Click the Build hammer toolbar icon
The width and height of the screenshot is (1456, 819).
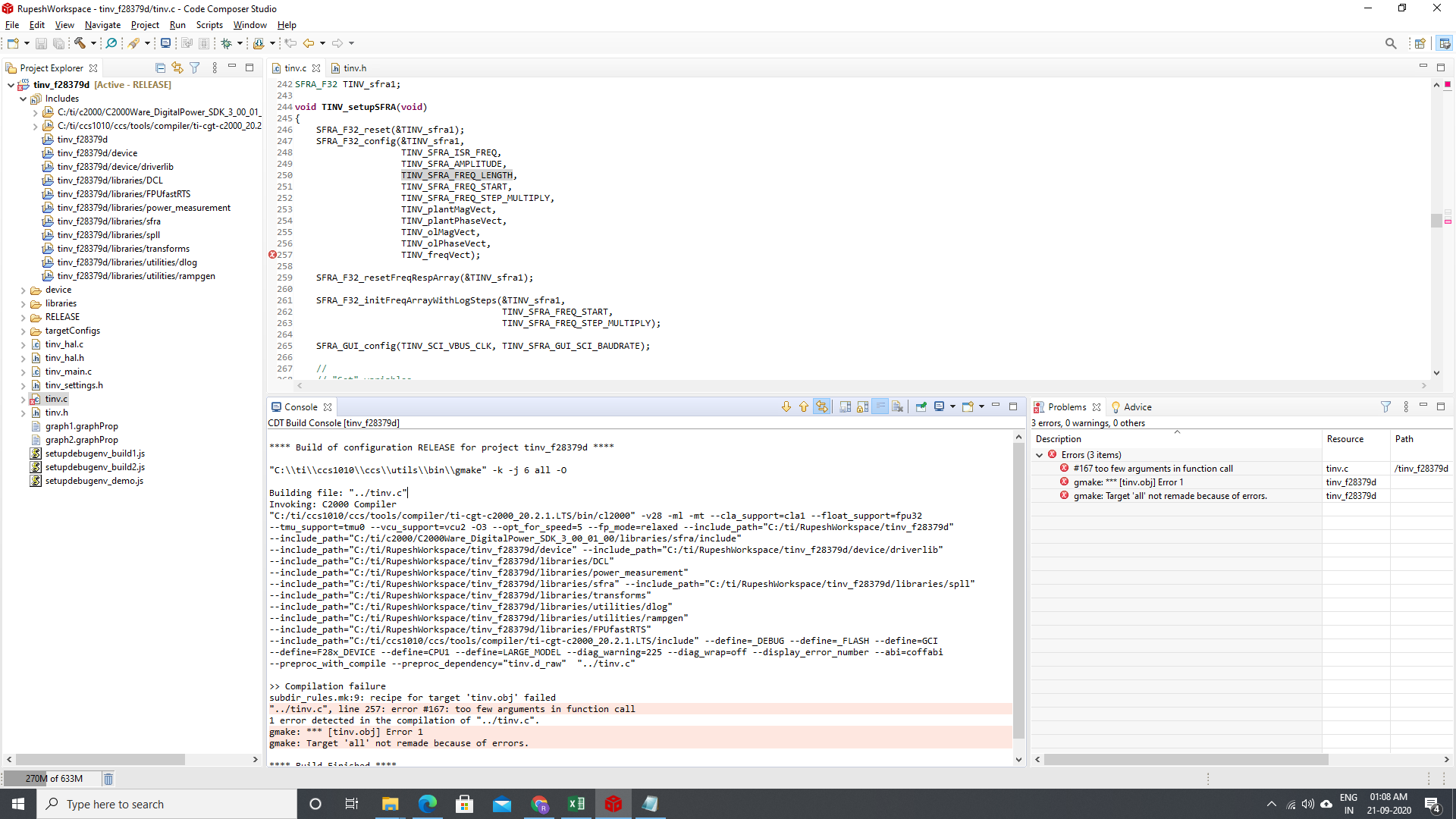tap(80, 43)
